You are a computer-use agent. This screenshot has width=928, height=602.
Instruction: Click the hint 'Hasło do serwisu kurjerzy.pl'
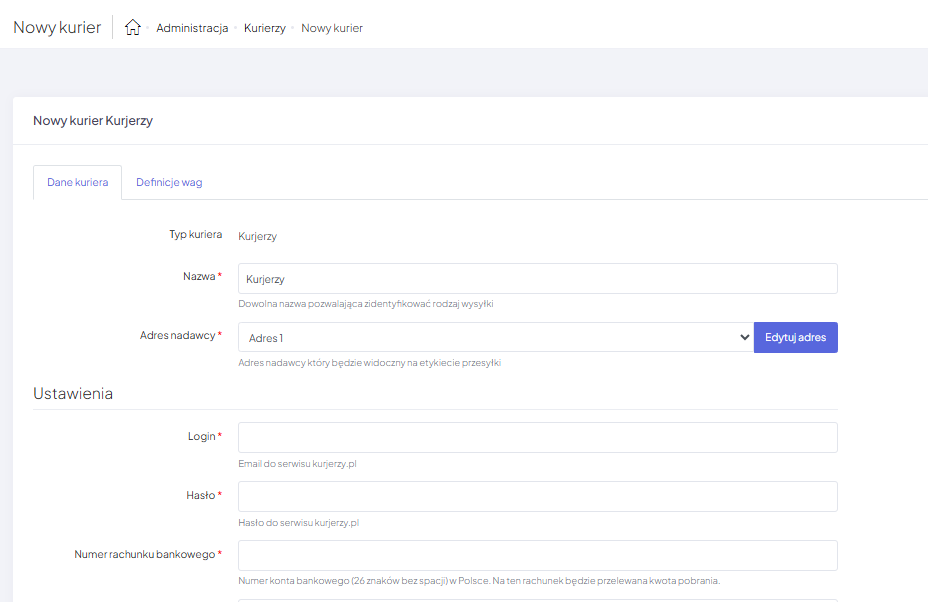pyautogui.click(x=298, y=523)
